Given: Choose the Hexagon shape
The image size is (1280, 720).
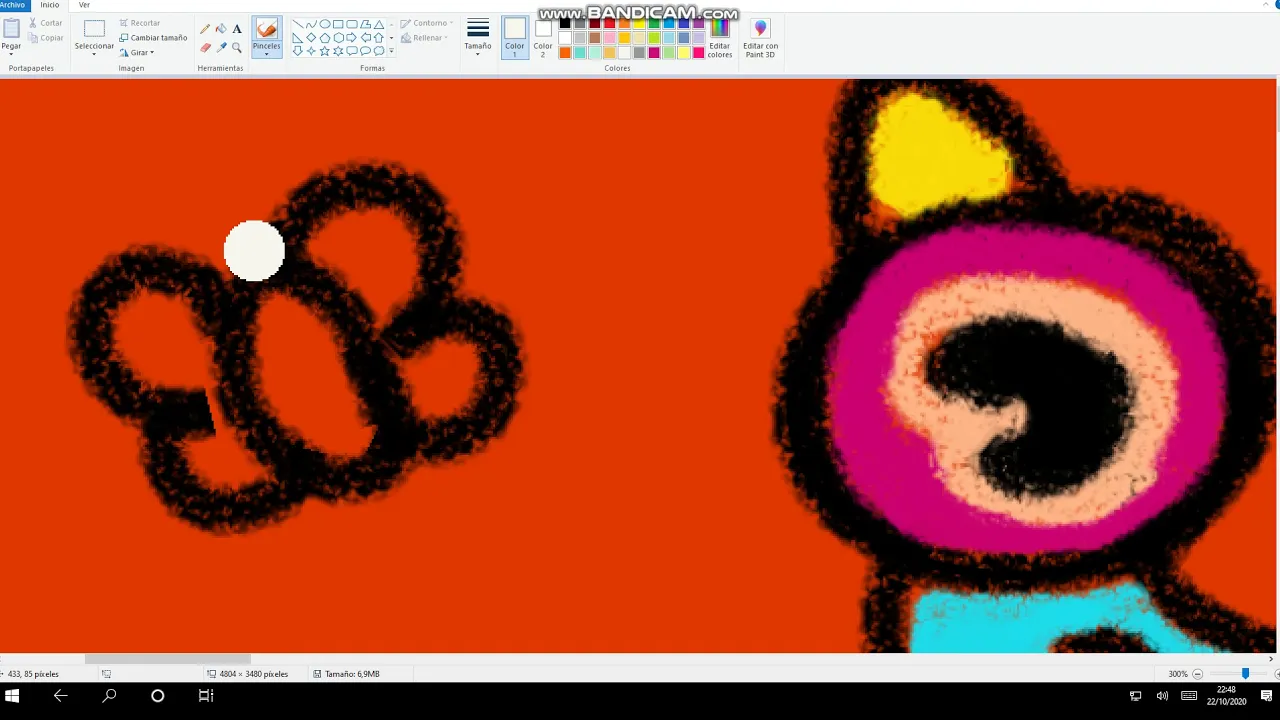Looking at the screenshot, I should (338, 38).
